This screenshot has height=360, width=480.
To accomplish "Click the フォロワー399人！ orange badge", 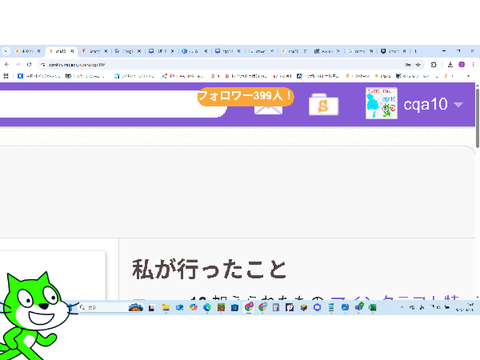I will 245,96.
